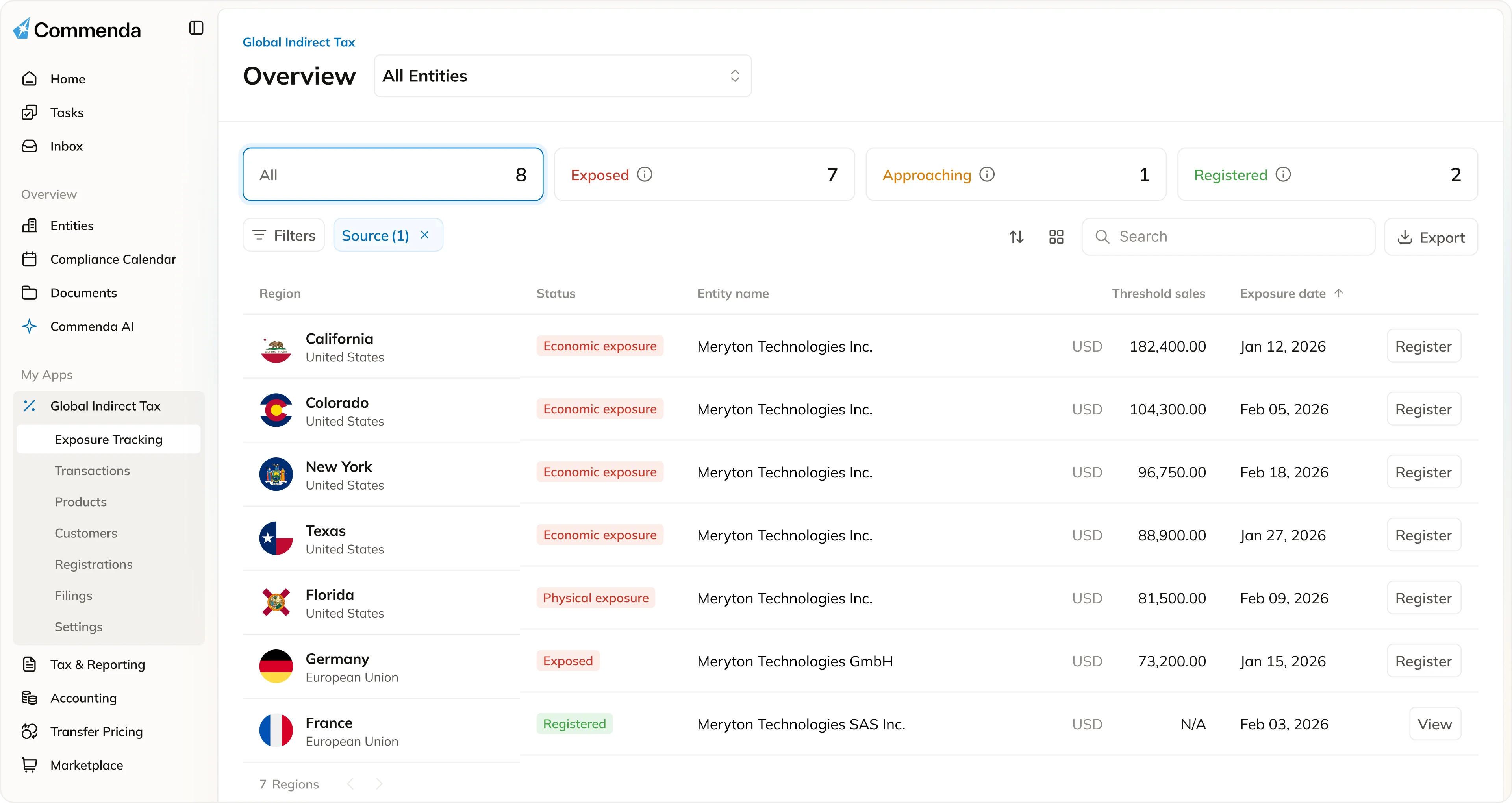This screenshot has height=803, width=1512.
Task: Click the Florida flag icon
Action: click(x=276, y=602)
